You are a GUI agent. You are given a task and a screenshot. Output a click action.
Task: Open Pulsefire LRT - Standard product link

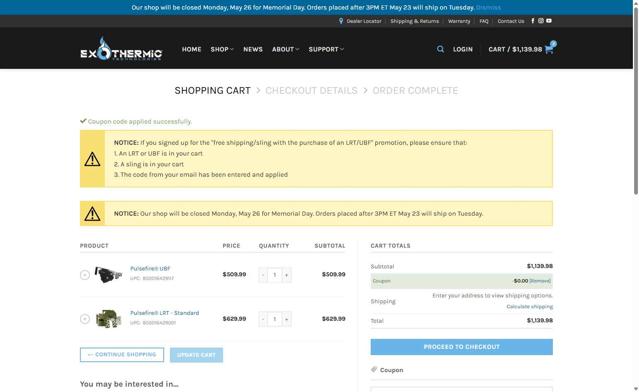[165, 313]
